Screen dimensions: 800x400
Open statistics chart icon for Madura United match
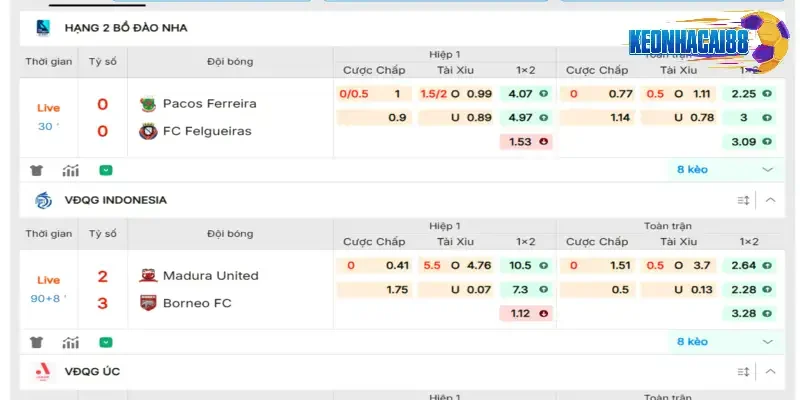70,342
